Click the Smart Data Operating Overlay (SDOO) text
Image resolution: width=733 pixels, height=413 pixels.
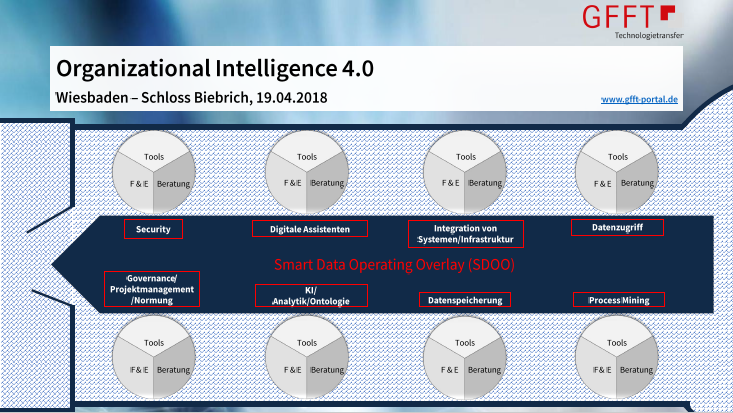pos(394,265)
